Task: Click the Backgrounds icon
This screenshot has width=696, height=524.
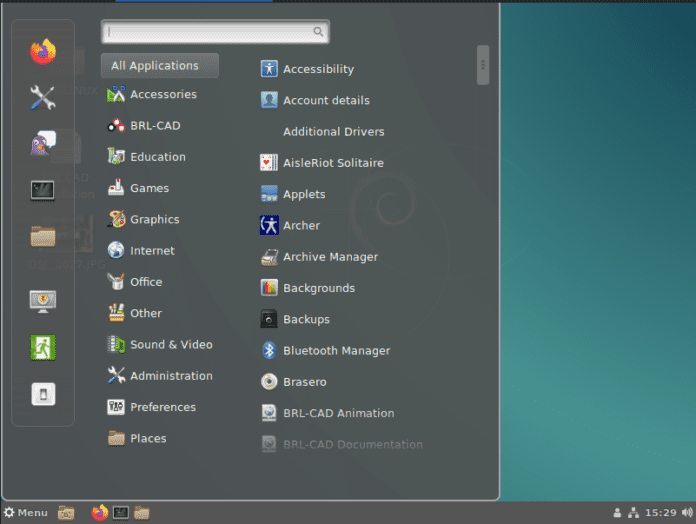Action: coord(269,288)
